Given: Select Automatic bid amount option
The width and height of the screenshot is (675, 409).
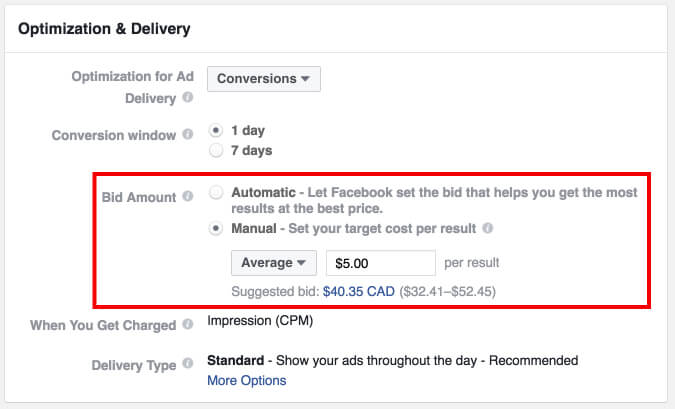Looking at the screenshot, I should 216,192.
